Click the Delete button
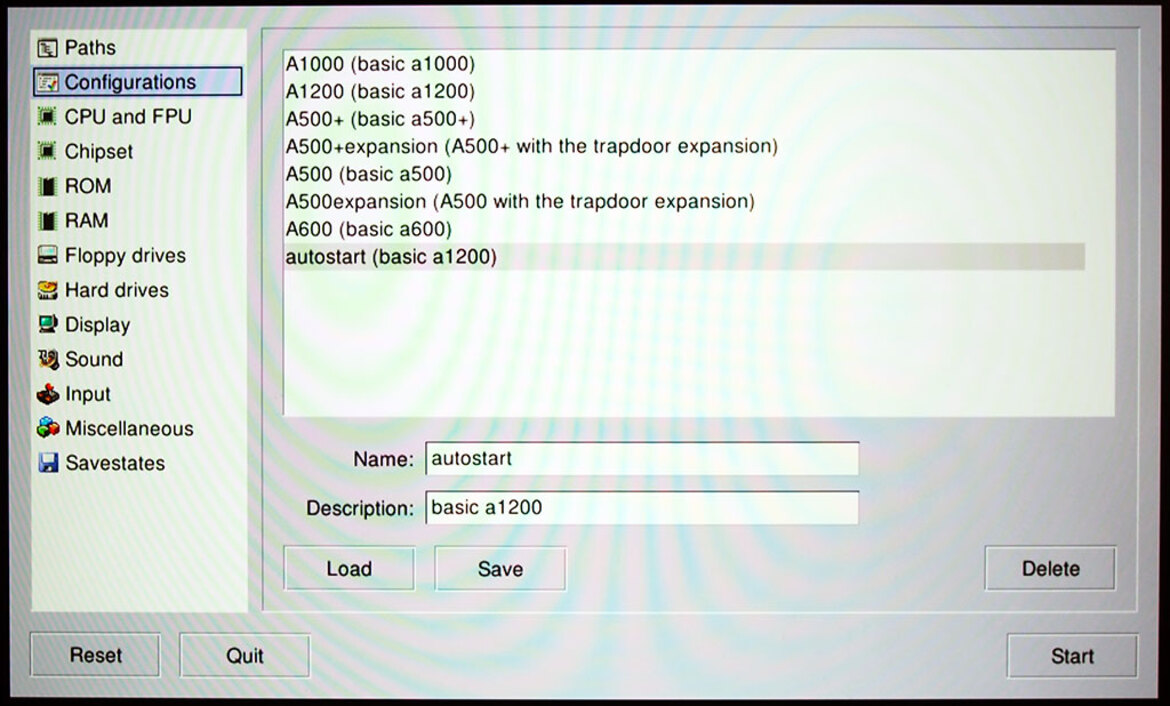The height and width of the screenshot is (706, 1170). tap(1051, 569)
